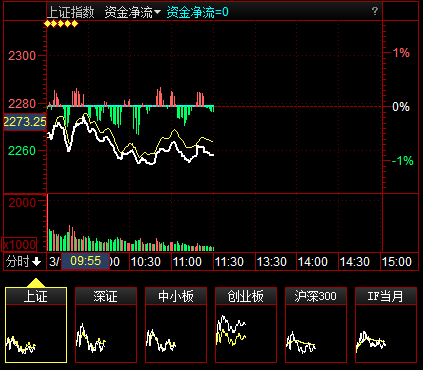Click the 上证指数 title label
The width and height of the screenshot is (423, 370).
coord(71,12)
